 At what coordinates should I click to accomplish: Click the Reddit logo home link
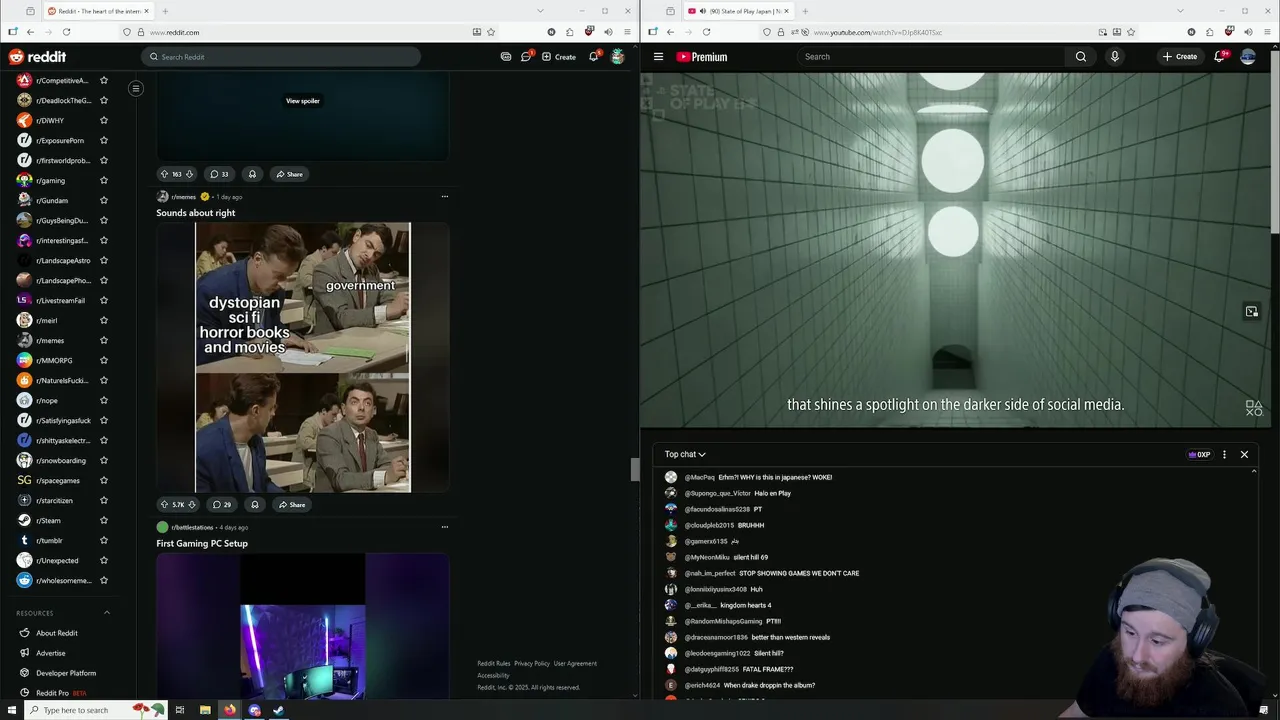pos(37,57)
